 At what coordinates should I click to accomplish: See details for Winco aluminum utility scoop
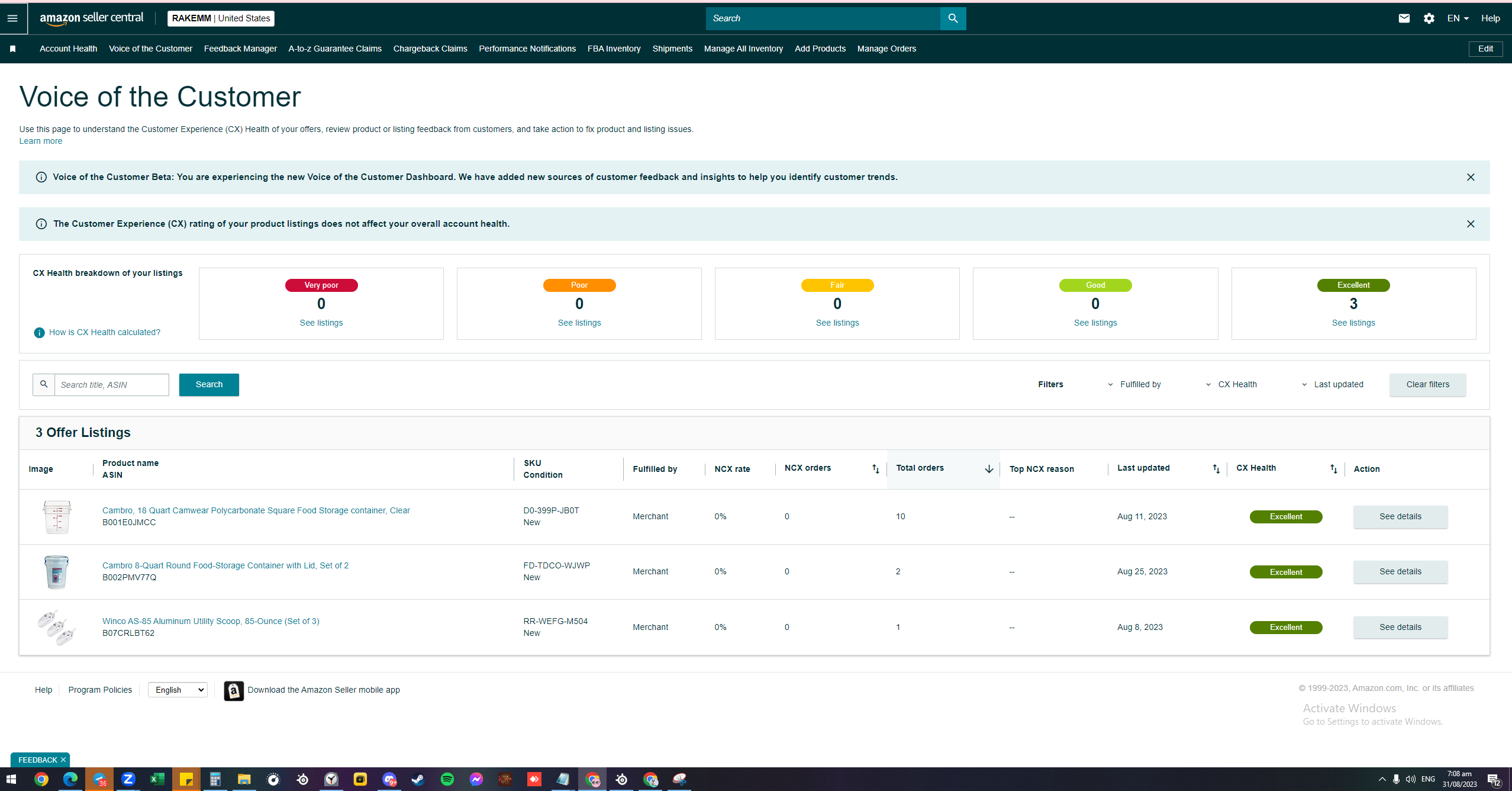[x=1400, y=628]
